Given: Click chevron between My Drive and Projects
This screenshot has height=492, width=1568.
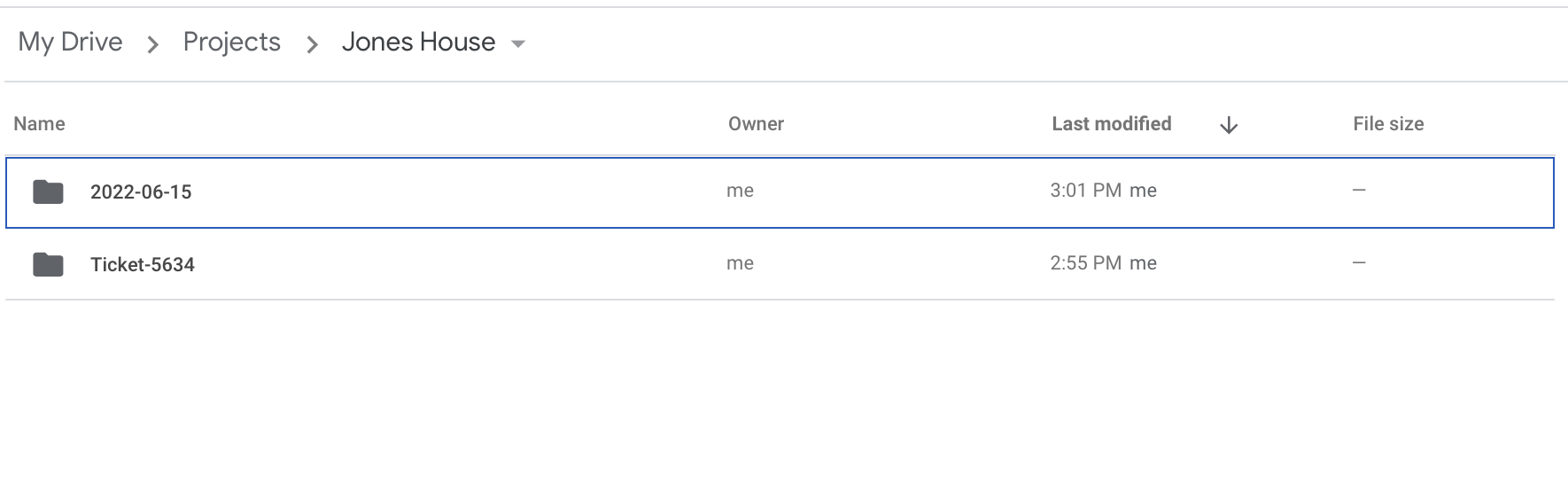Looking at the screenshot, I should point(153,44).
